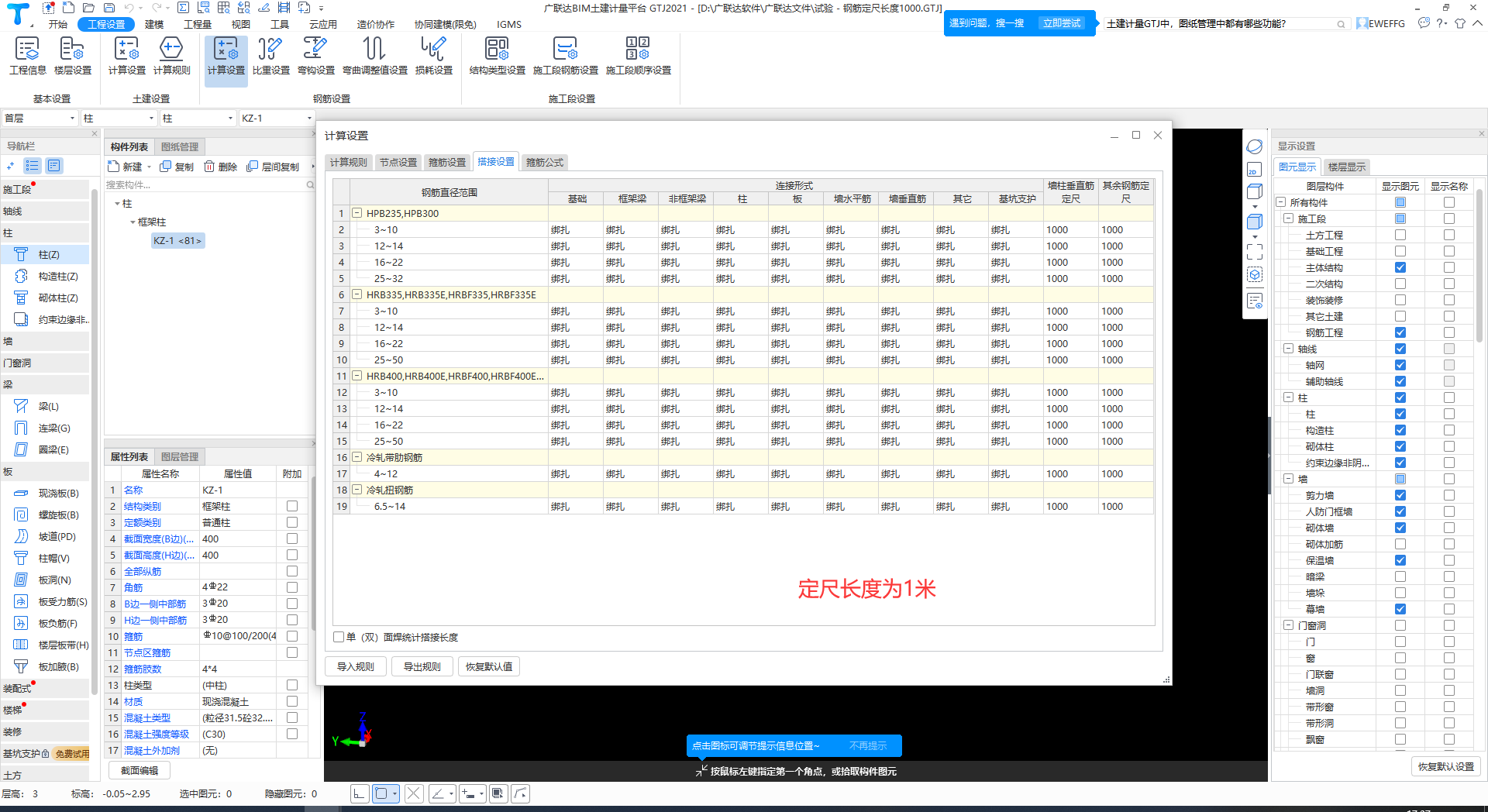Collapse 框架柱 tree node
Viewport: 1488px width, 812px height.
pos(133,222)
